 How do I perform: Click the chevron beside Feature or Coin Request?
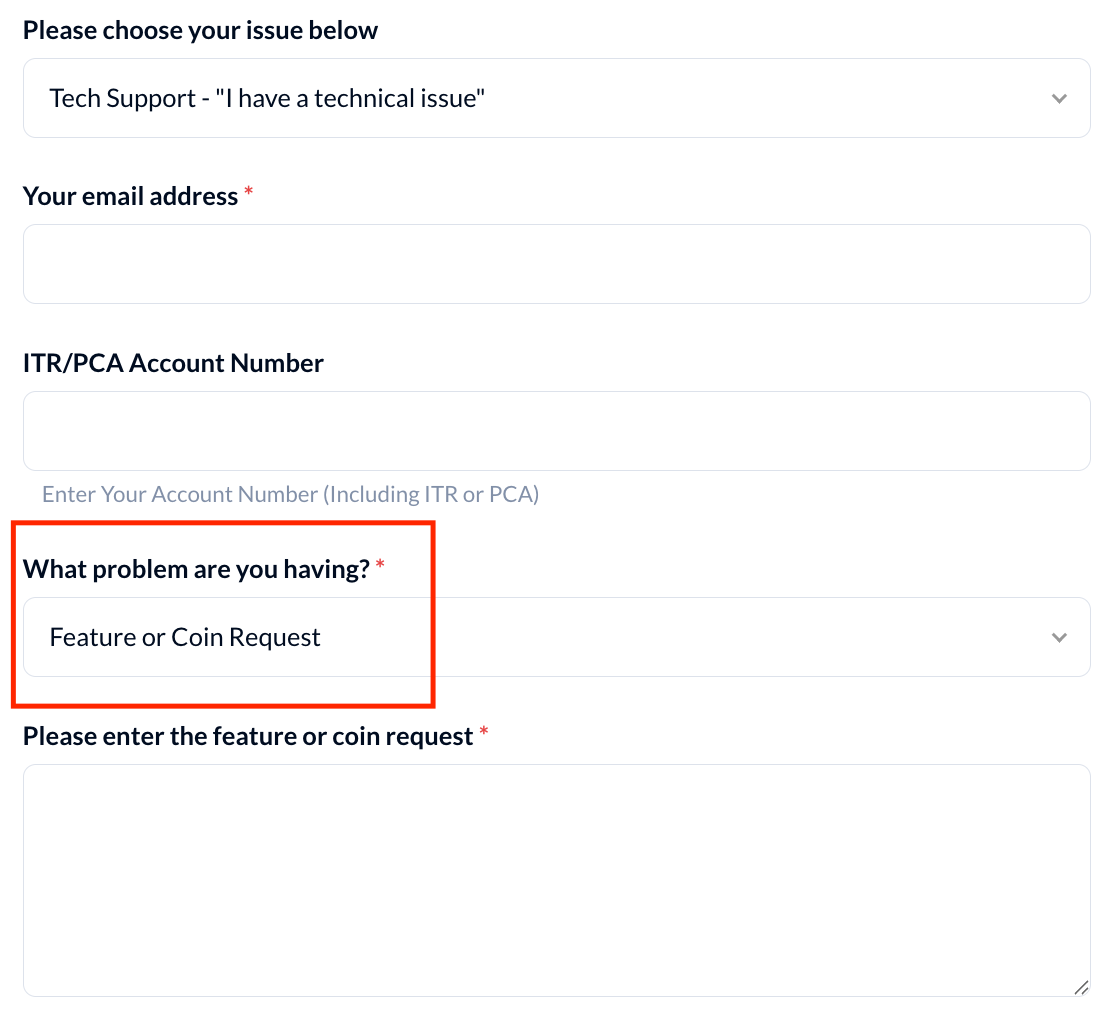1059,638
